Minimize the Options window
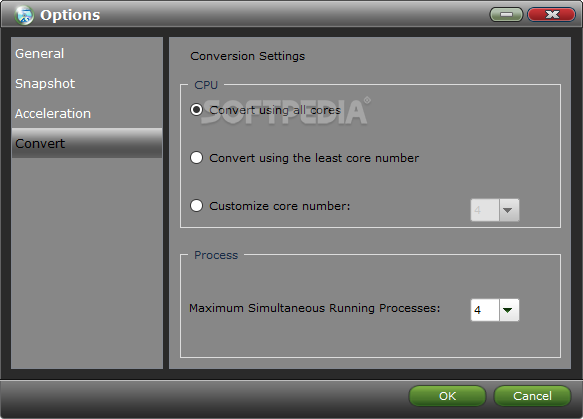Image resolution: width=583 pixels, height=419 pixels. click(506, 14)
